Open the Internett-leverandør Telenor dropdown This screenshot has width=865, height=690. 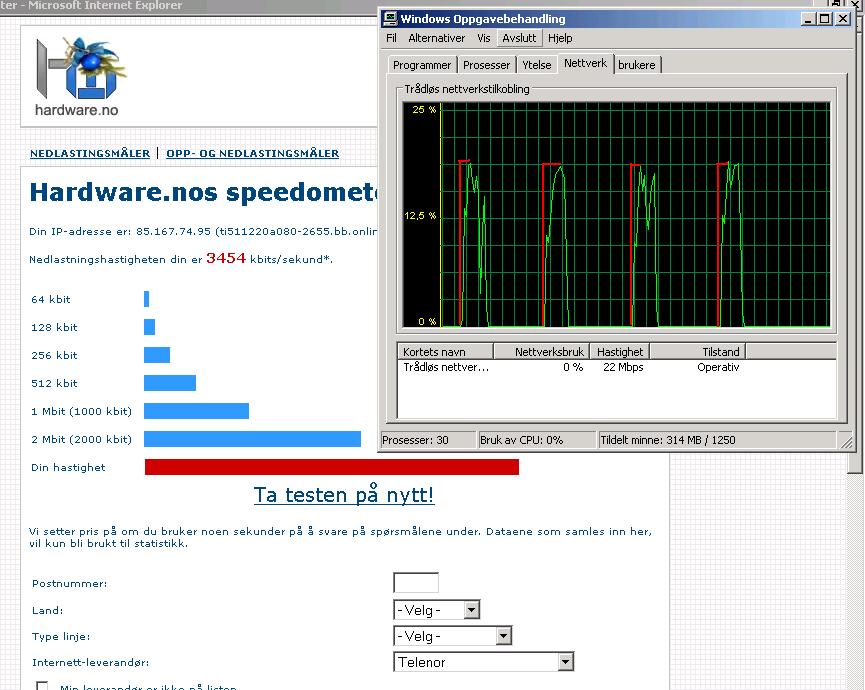tap(484, 662)
